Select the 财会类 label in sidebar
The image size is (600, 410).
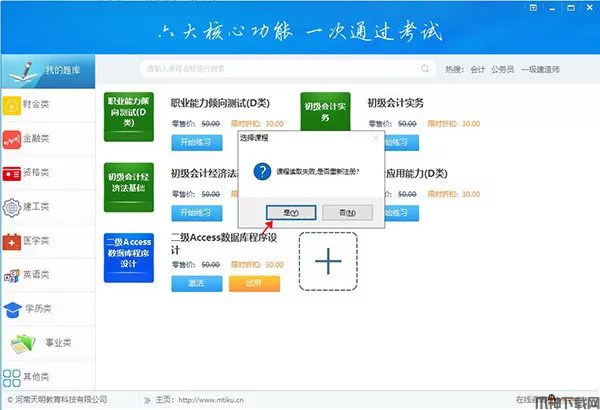[36, 104]
